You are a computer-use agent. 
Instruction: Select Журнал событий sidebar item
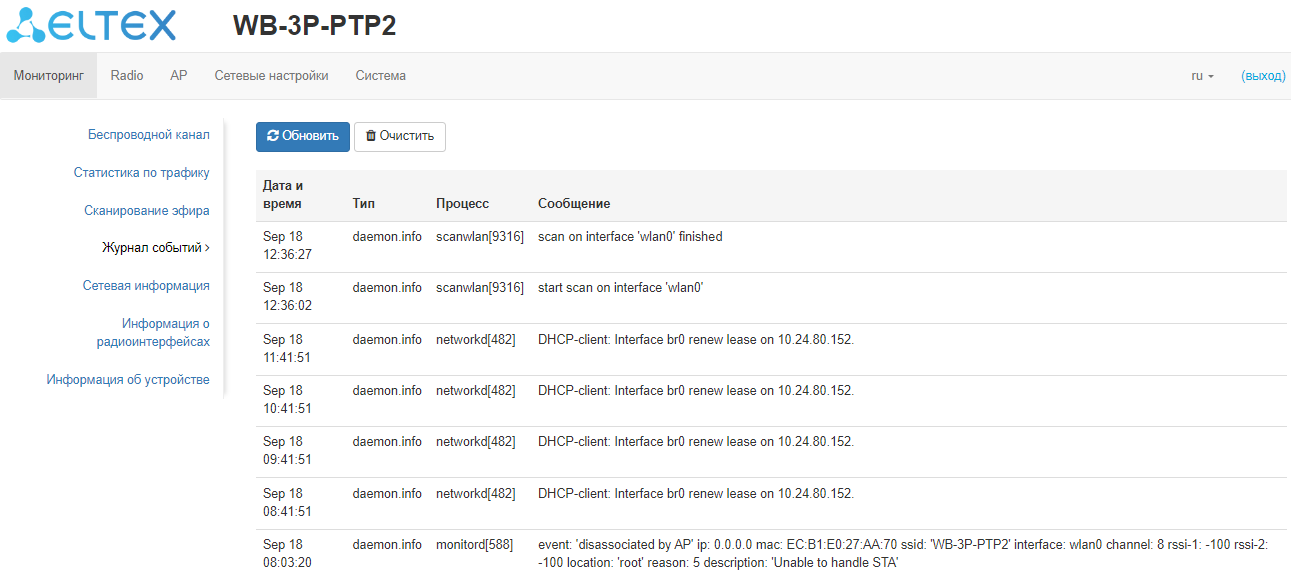(153, 248)
